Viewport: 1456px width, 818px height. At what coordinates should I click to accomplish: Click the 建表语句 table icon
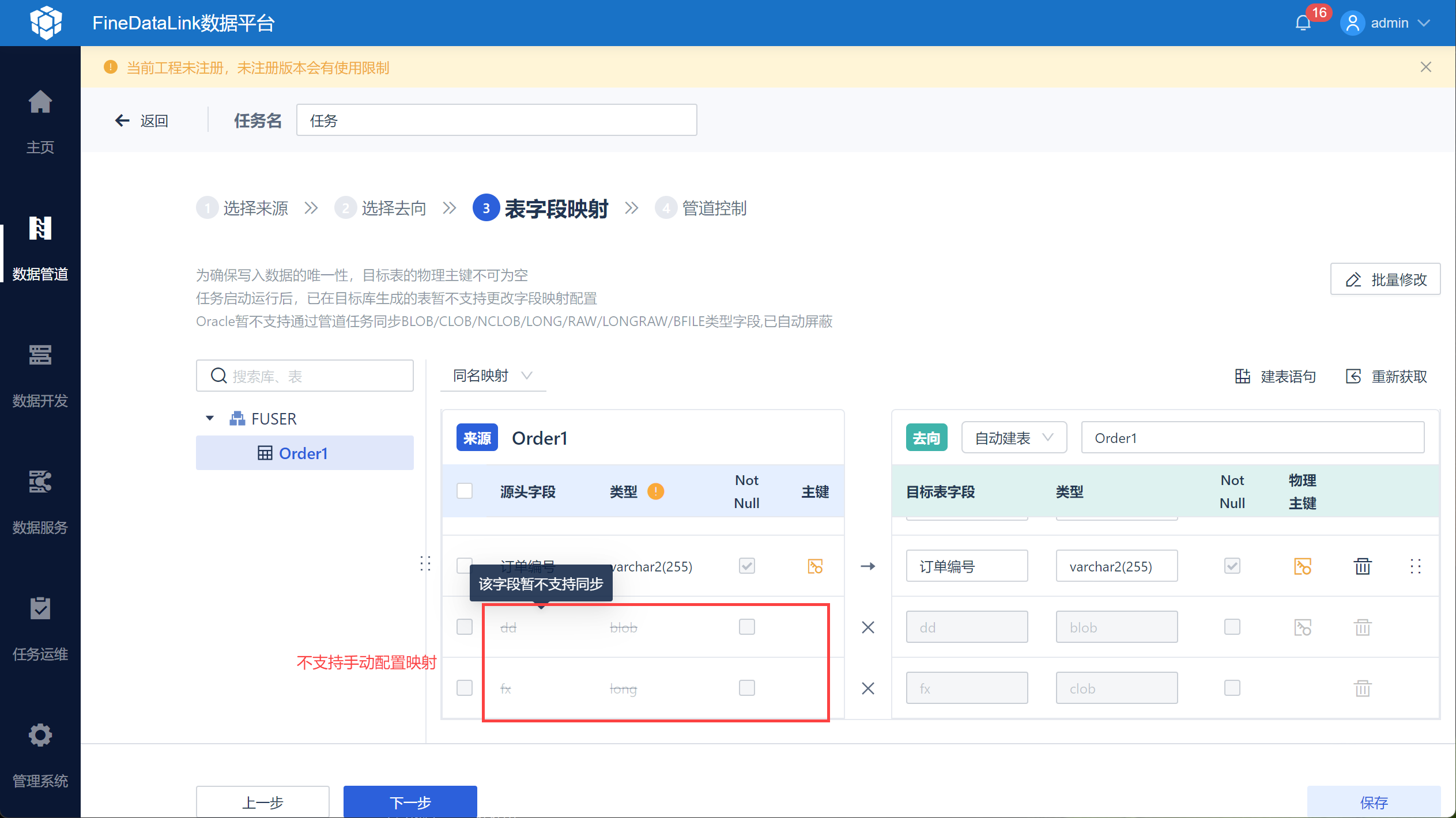[x=1243, y=377]
